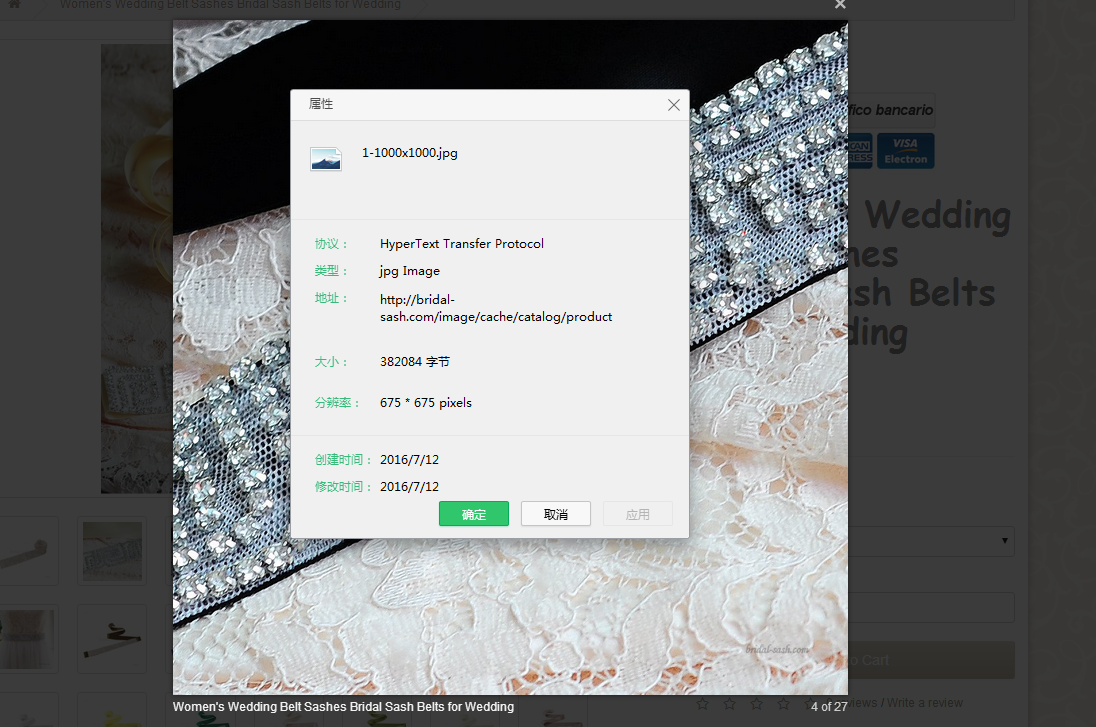The width and height of the screenshot is (1096, 727).
Task: Select the bridal-sash.com image address text
Action: pos(496,308)
